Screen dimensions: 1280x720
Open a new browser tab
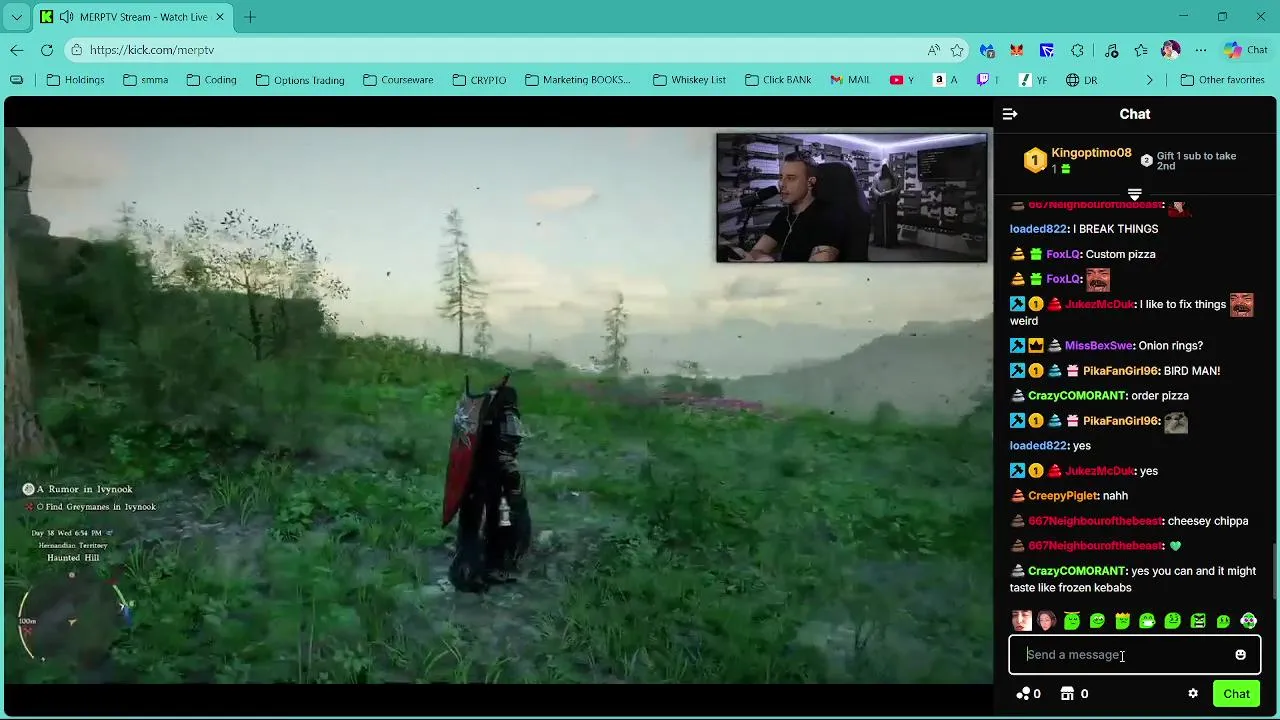[x=250, y=17]
